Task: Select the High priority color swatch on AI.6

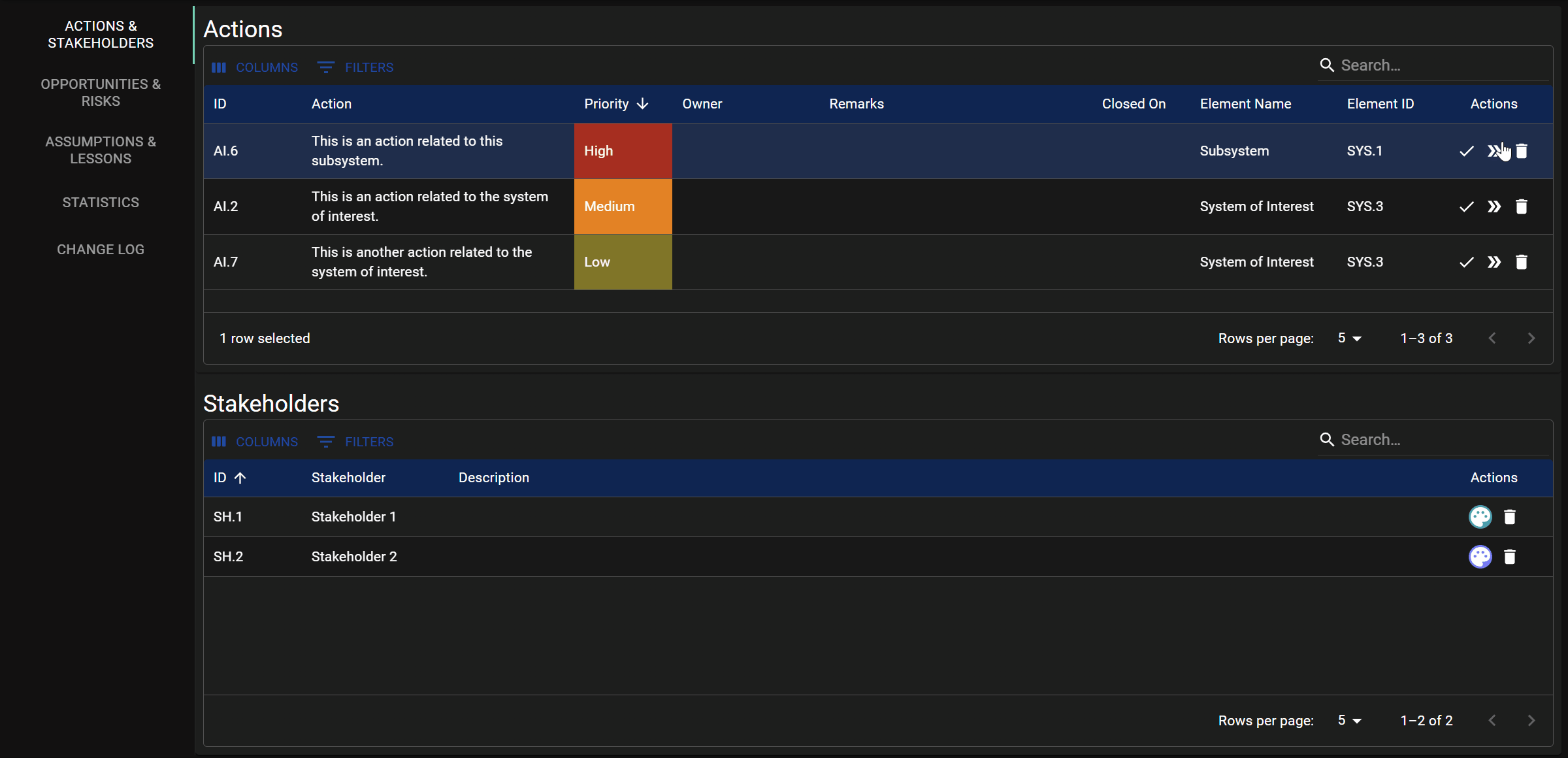Action: (622, 150)
